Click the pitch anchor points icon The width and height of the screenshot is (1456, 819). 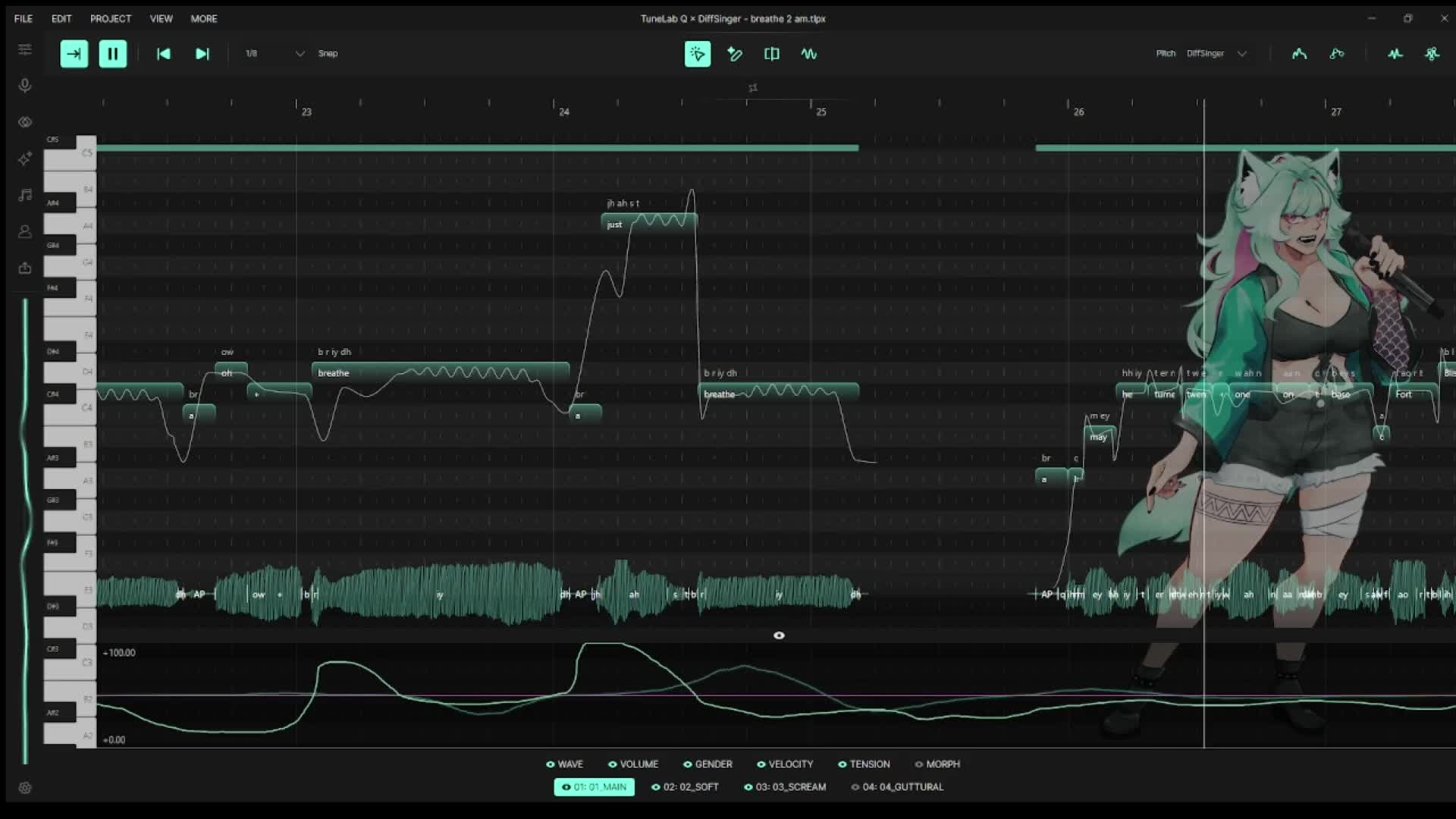click(x=1337, y=54)
